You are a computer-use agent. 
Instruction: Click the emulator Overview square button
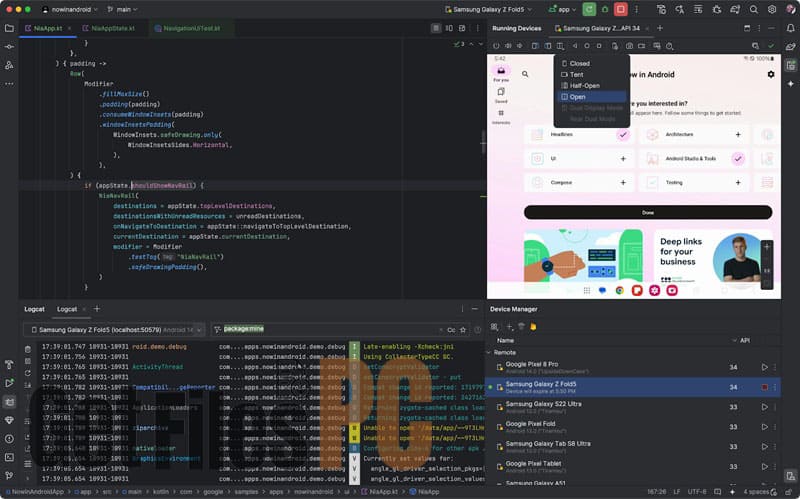point(599,46)
